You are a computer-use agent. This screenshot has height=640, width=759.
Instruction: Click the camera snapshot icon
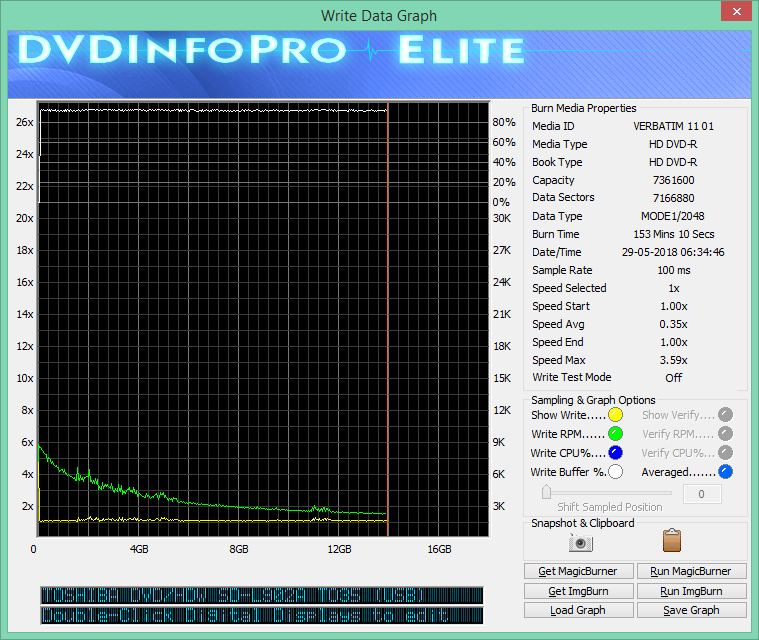580,543
